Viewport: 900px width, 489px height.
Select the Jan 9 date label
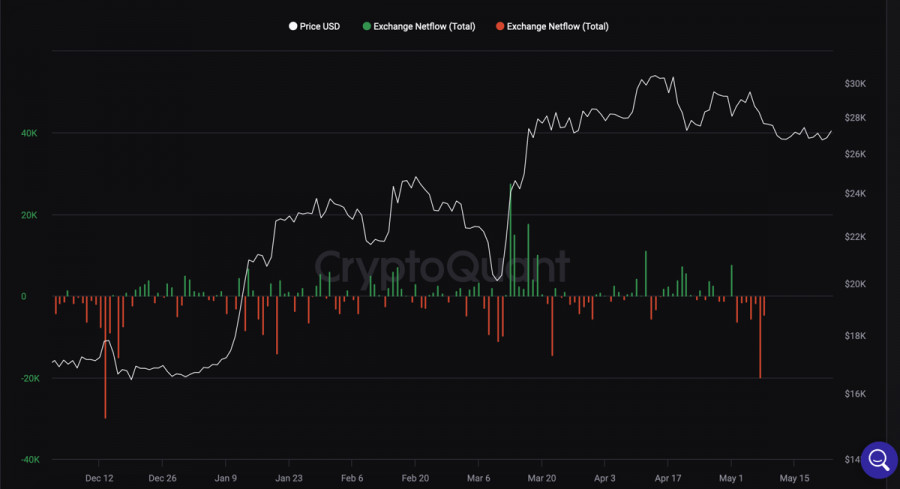click(227, 478)
